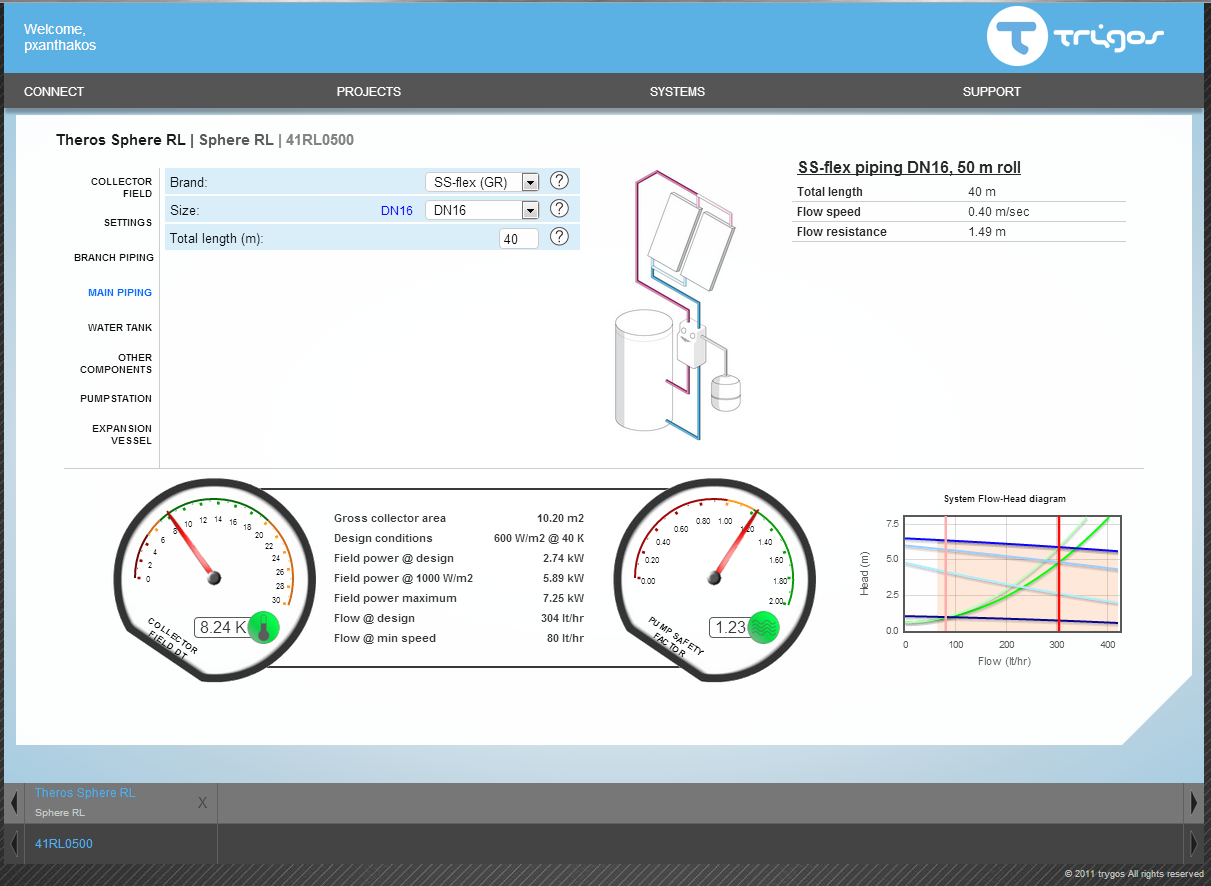This screenshot has height=886, width=1211.
Task: Click the copyright 2011 trygos footer text
Action: point(1134,874)
